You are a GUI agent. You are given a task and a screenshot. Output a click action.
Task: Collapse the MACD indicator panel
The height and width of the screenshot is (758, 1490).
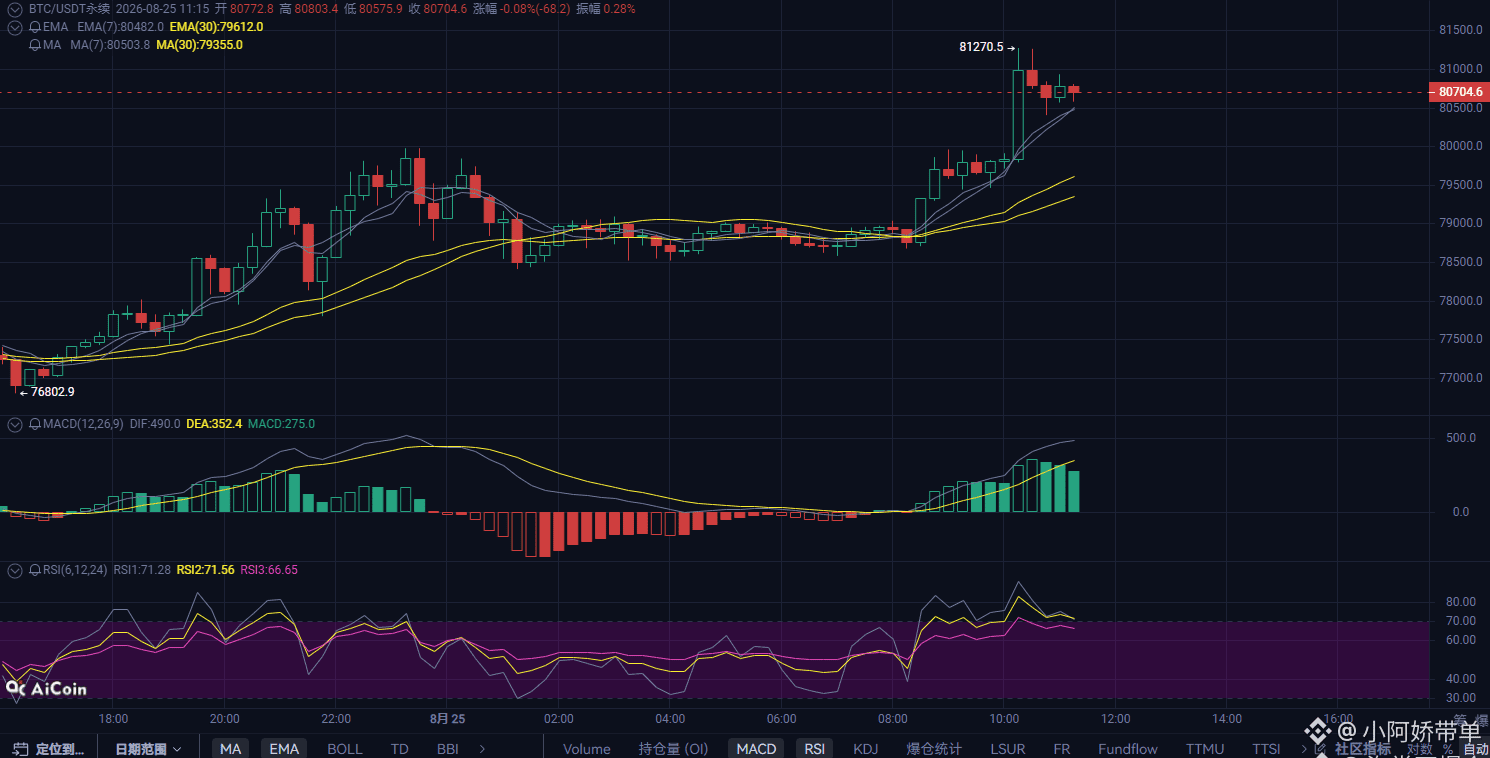(x=14, y=424)
